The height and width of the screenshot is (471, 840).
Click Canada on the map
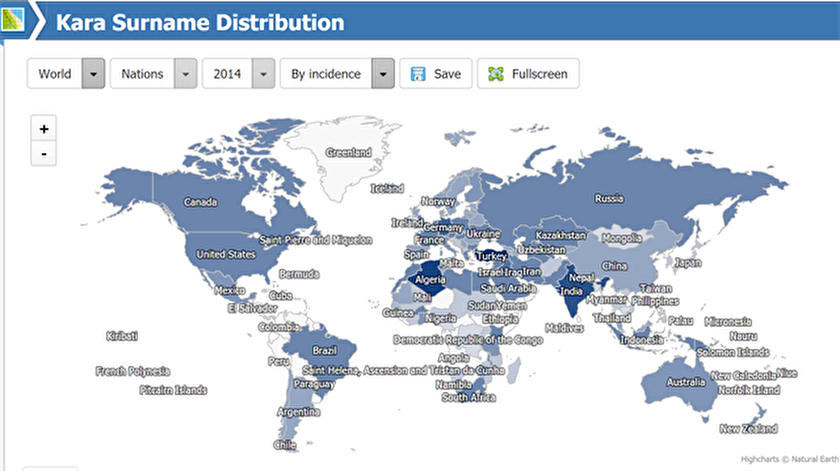coord(200,202)
